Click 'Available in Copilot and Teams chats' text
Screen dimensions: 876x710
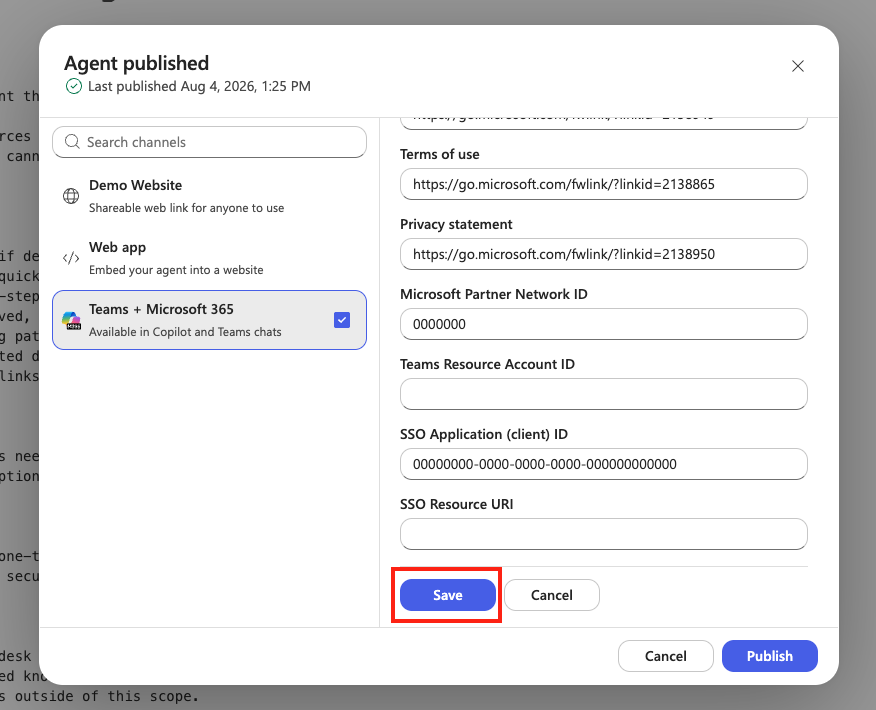tap(185, 332)
